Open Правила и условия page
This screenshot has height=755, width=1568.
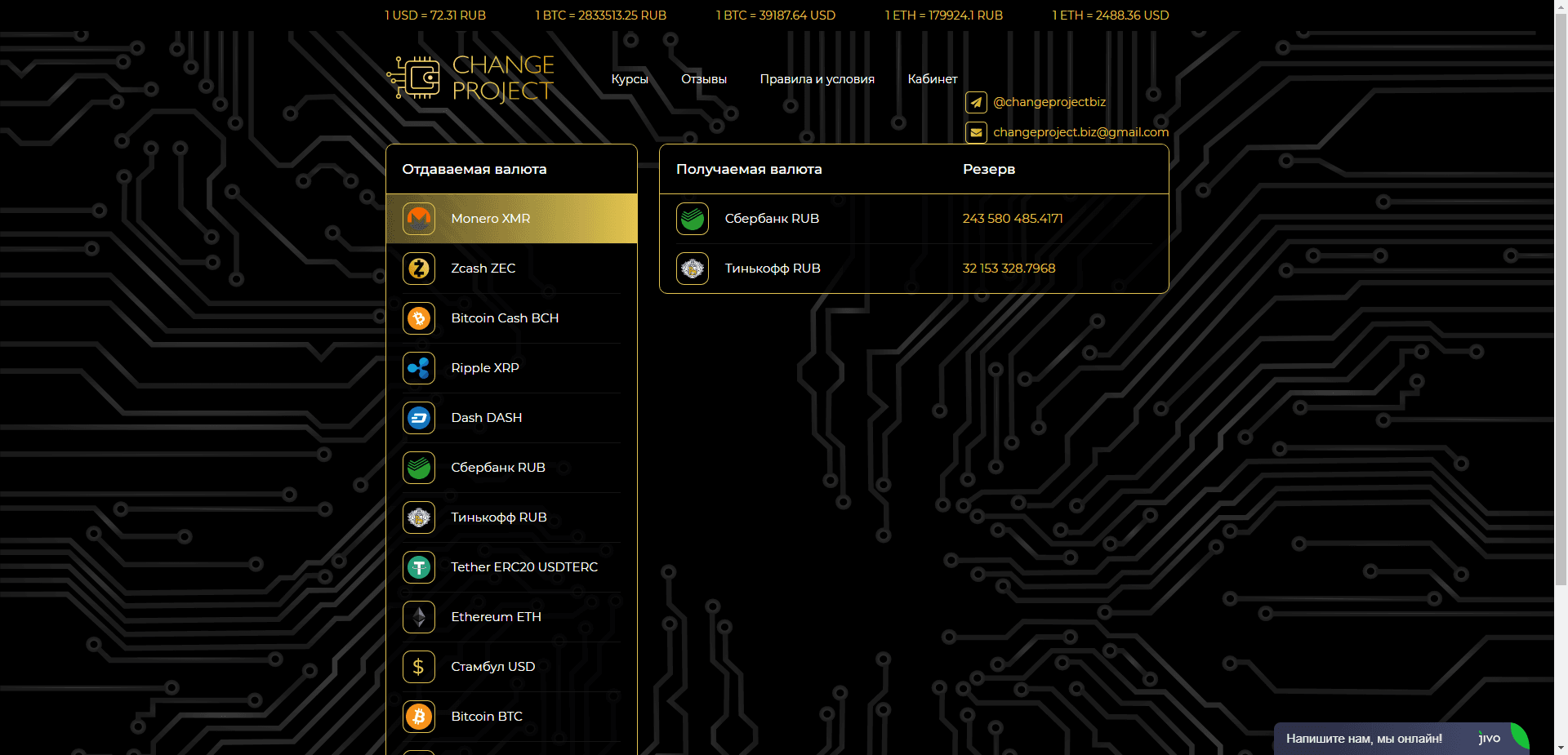pos(817,79)
